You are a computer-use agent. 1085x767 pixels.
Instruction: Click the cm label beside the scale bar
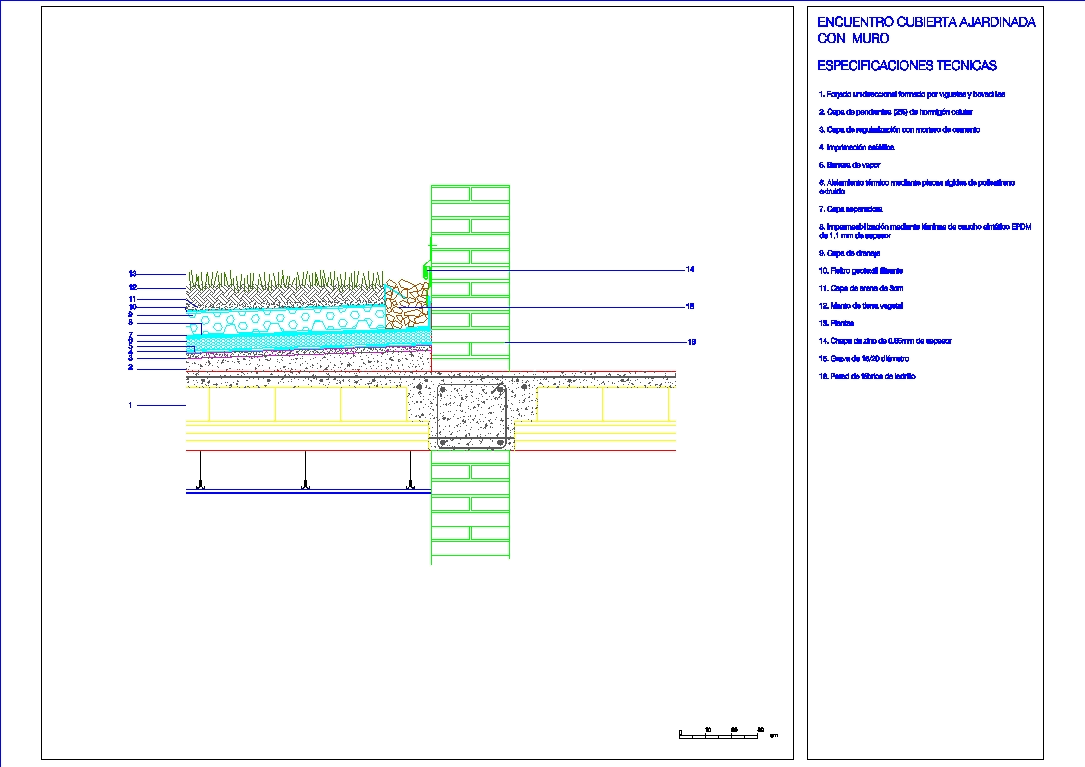[x=772, y=734]
